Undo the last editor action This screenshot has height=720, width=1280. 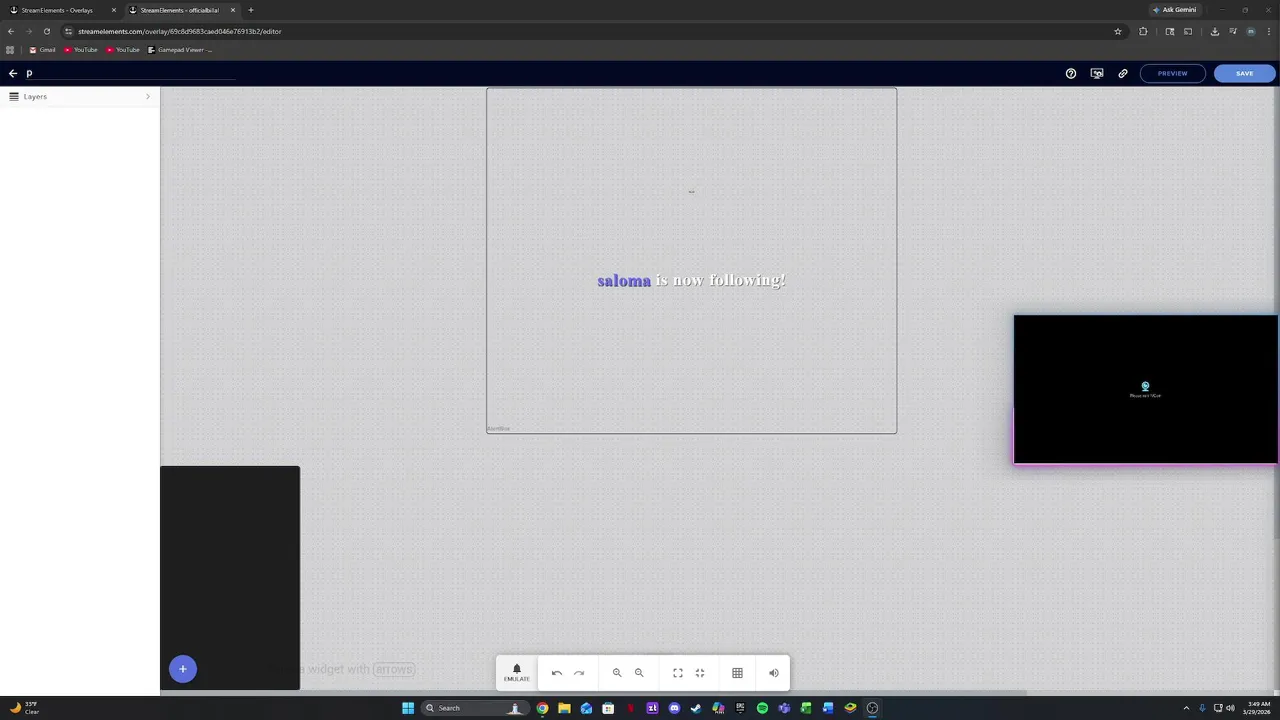[x=557, y=673]
